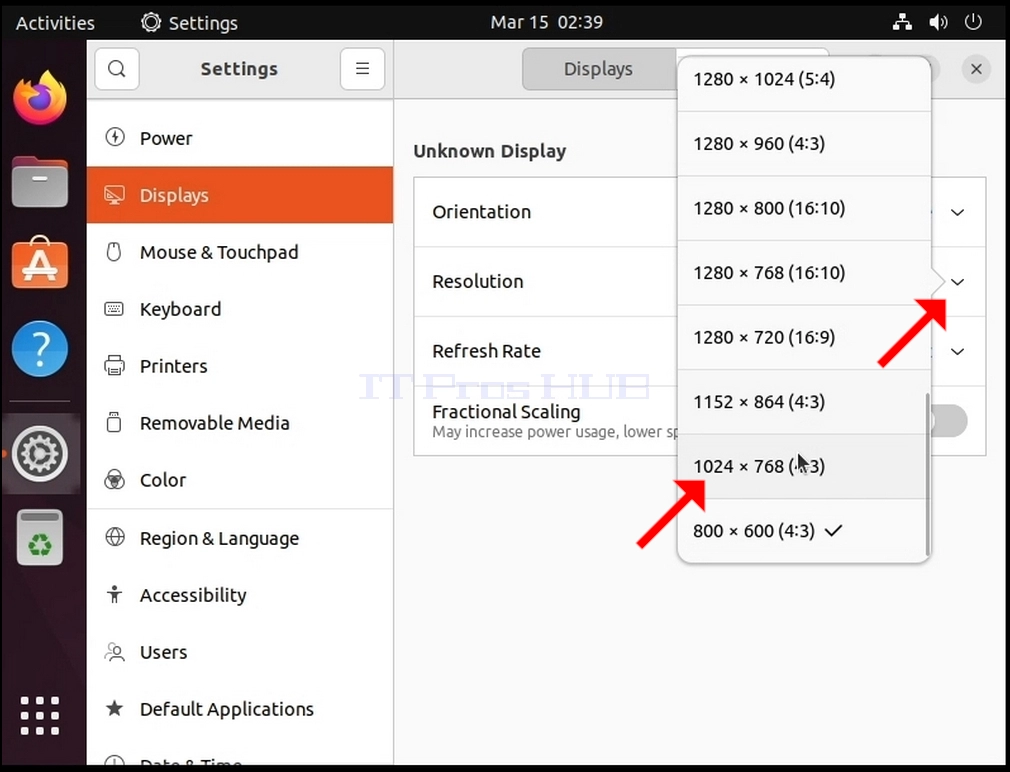Click the search icon in Settings

coord(117,69)
